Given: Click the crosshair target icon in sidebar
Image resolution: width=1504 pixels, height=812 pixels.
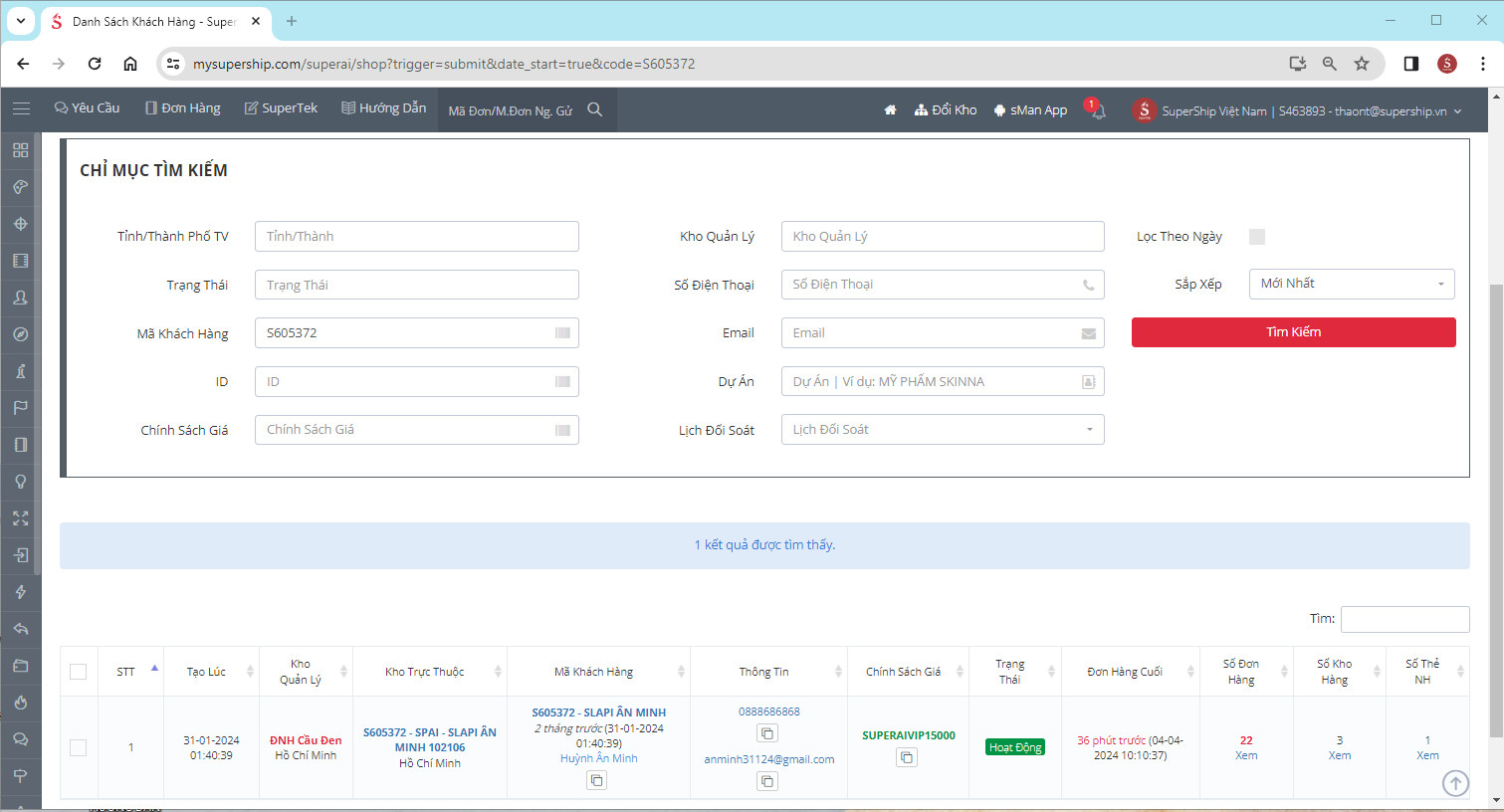Looking at the screenshot, I should click(x=20, y=224).
